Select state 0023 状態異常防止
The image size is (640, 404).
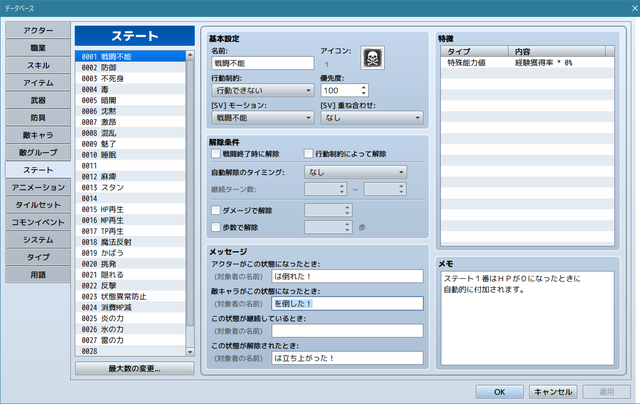[x=130, y=297]
